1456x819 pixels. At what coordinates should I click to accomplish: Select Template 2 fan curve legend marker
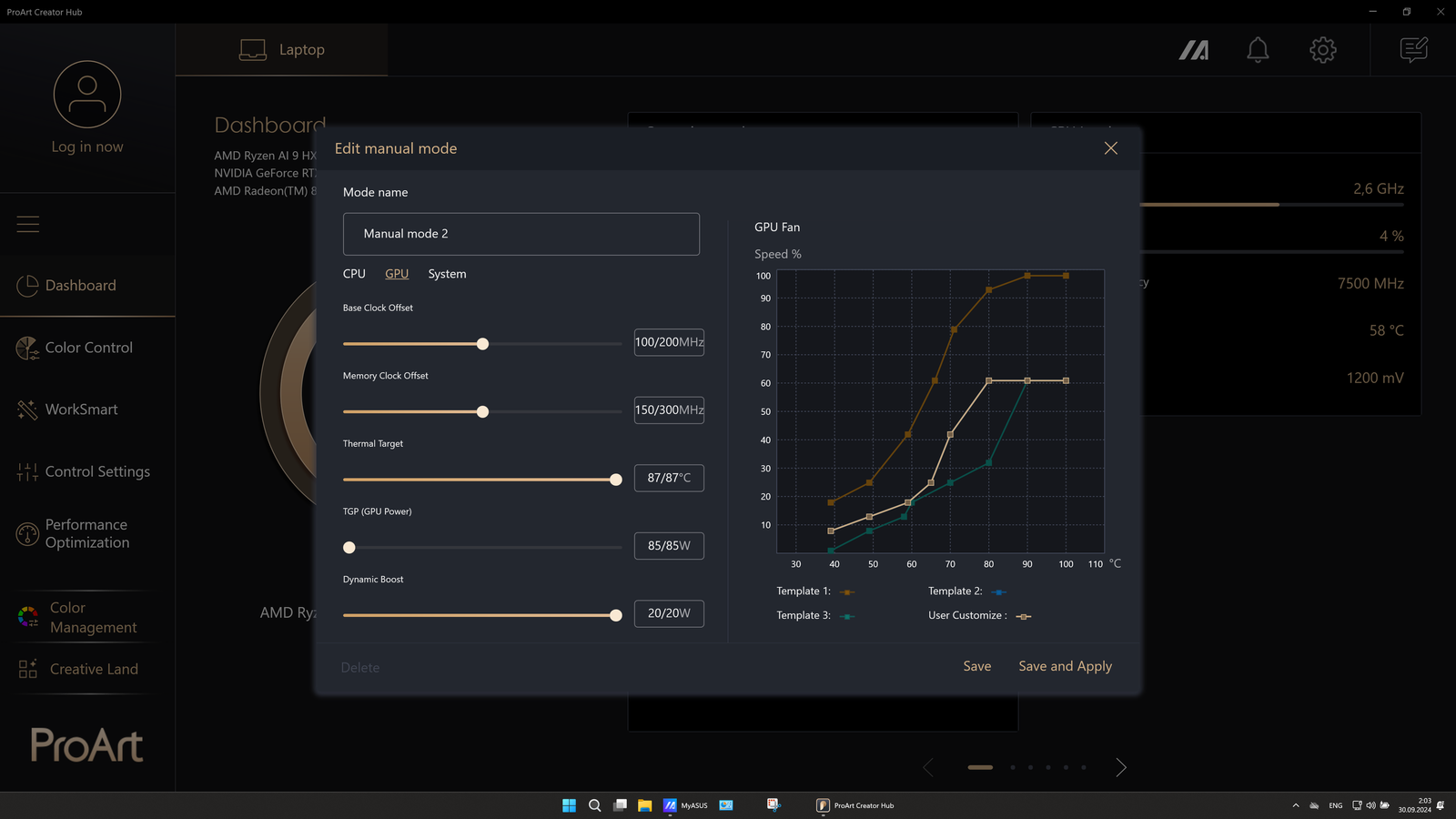pyautogui.click(x=999, y=592)
